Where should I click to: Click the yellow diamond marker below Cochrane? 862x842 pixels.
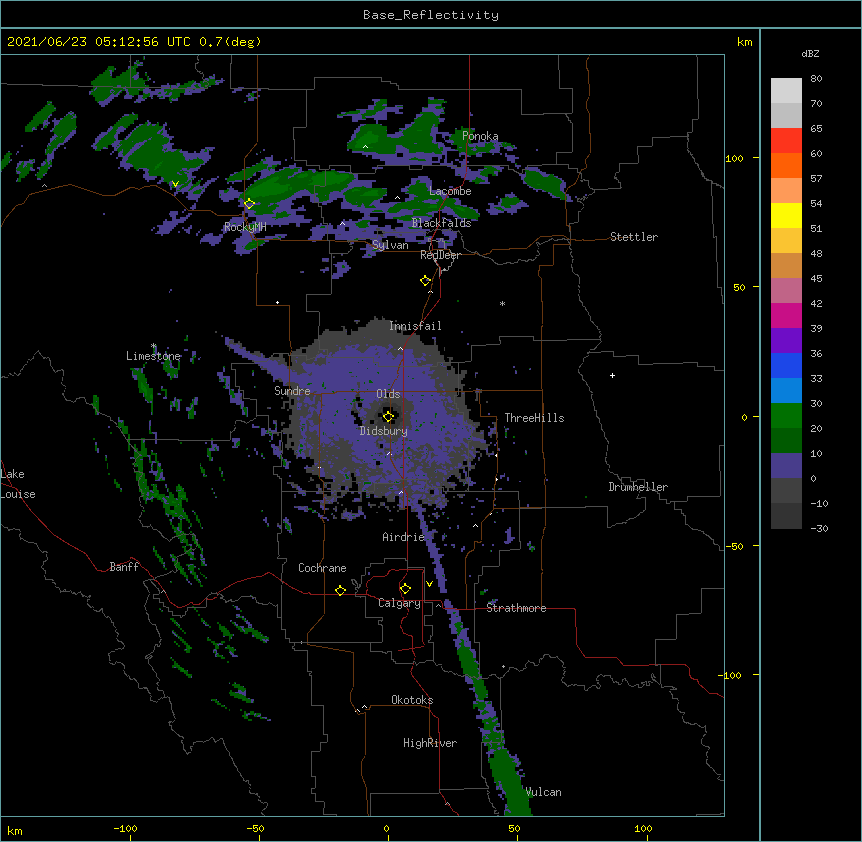coord(340,590)
